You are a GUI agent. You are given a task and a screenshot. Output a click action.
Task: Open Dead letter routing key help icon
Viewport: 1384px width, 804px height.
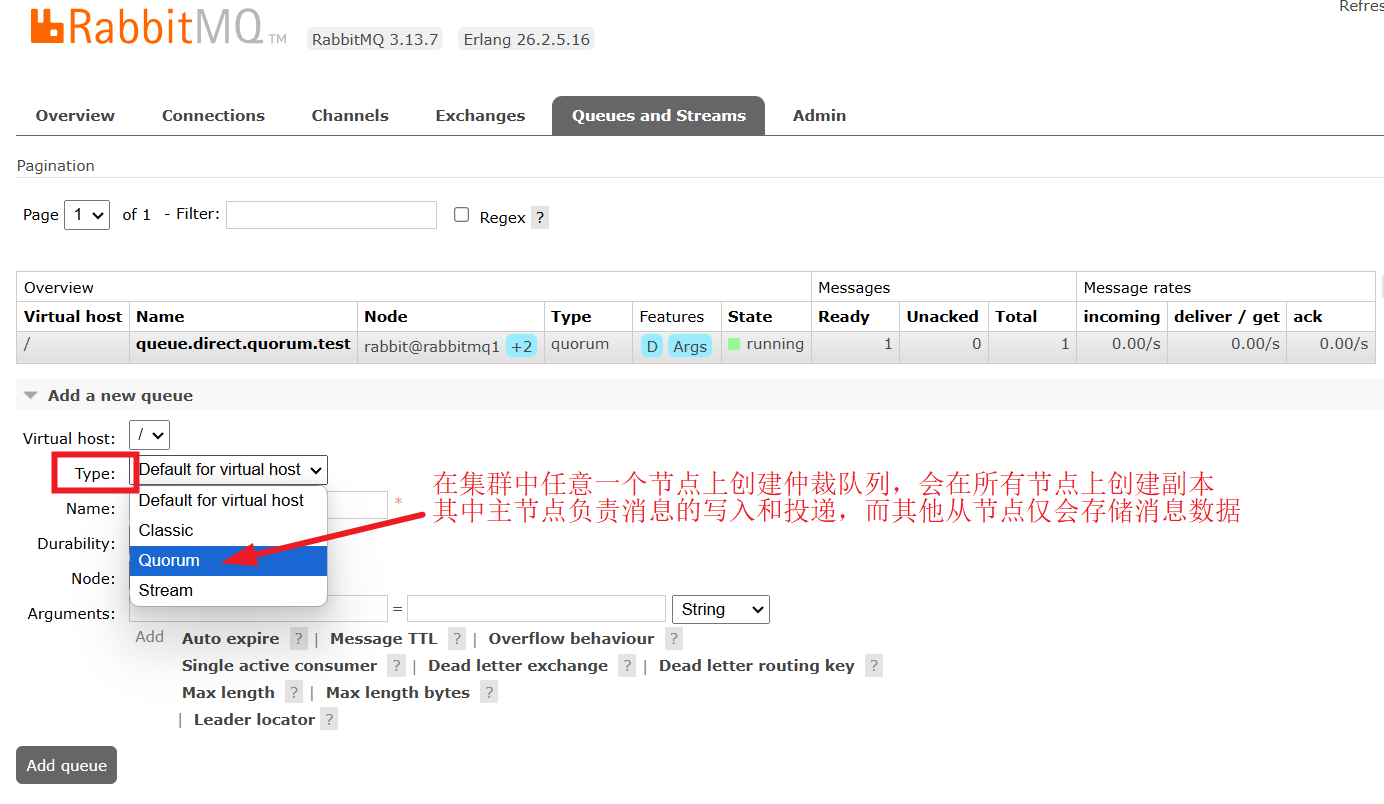874,665
